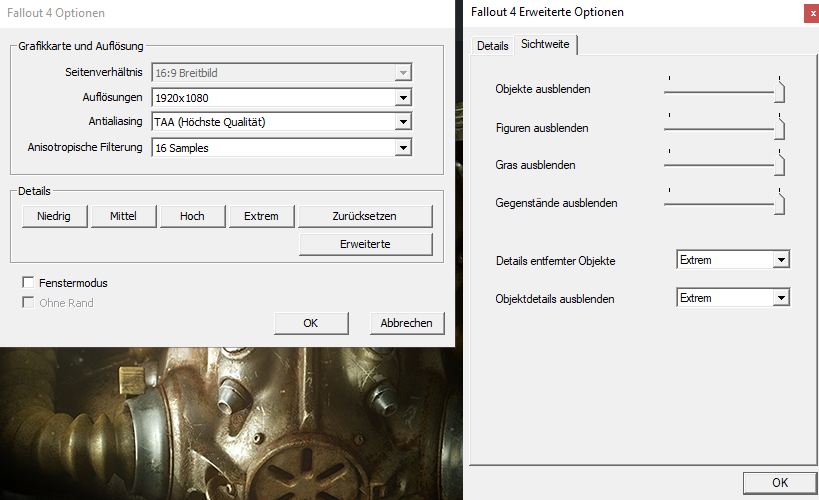Screen dimensions: 819x500
Task: Apply the Extrem detail preset button
Action: [x=261, y=216]
